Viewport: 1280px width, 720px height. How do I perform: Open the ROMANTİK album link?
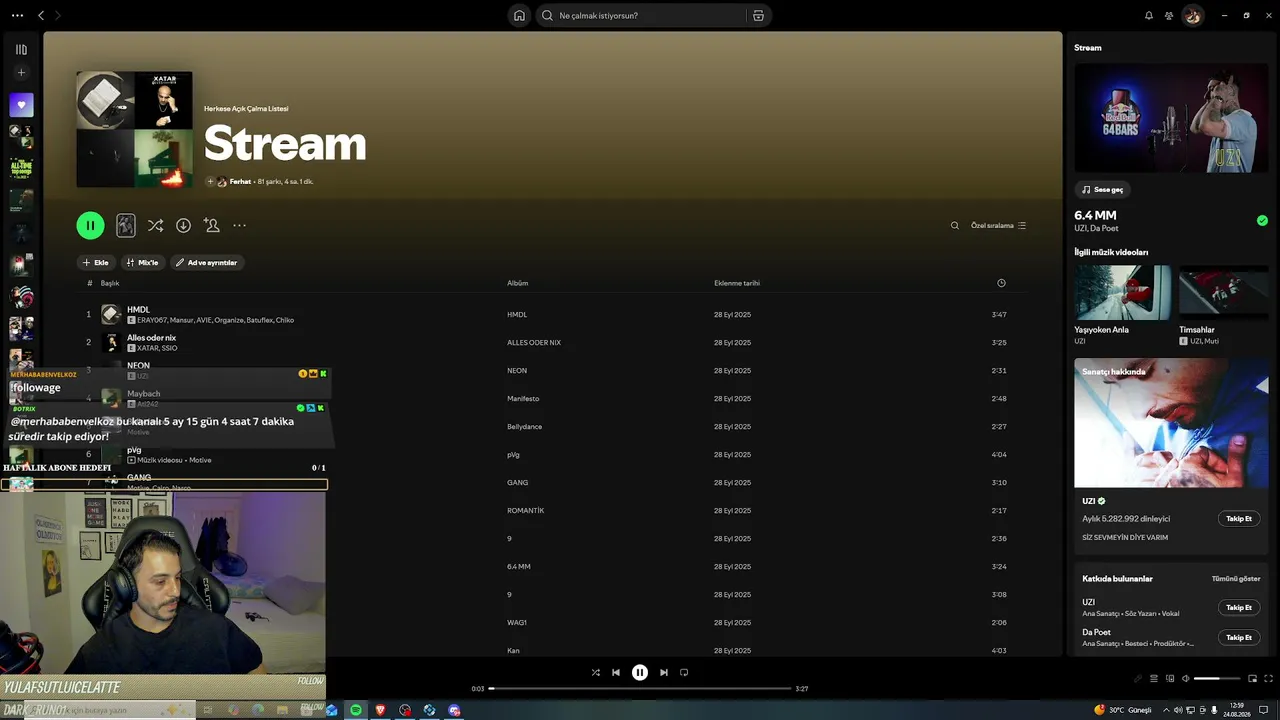(525, 511)
